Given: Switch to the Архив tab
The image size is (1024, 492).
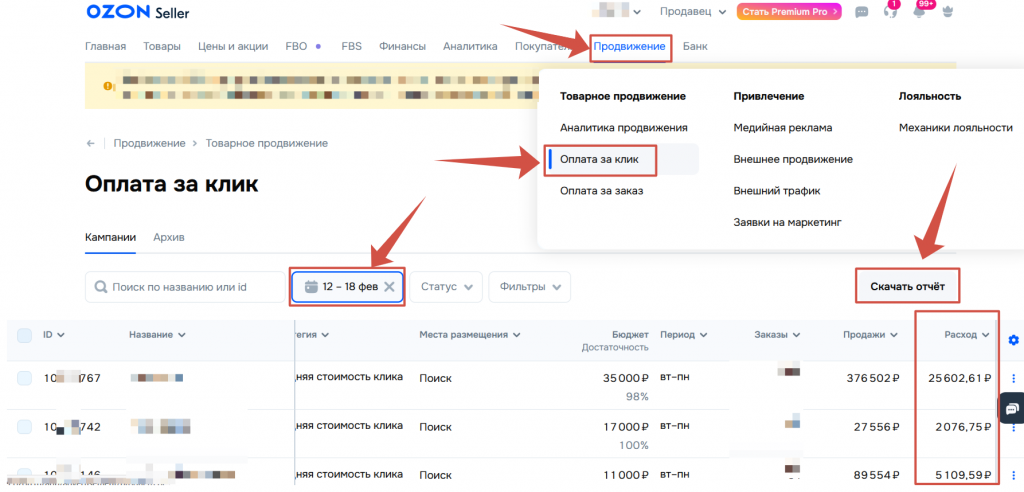Looking at the screenshot, I should point(168,237).
